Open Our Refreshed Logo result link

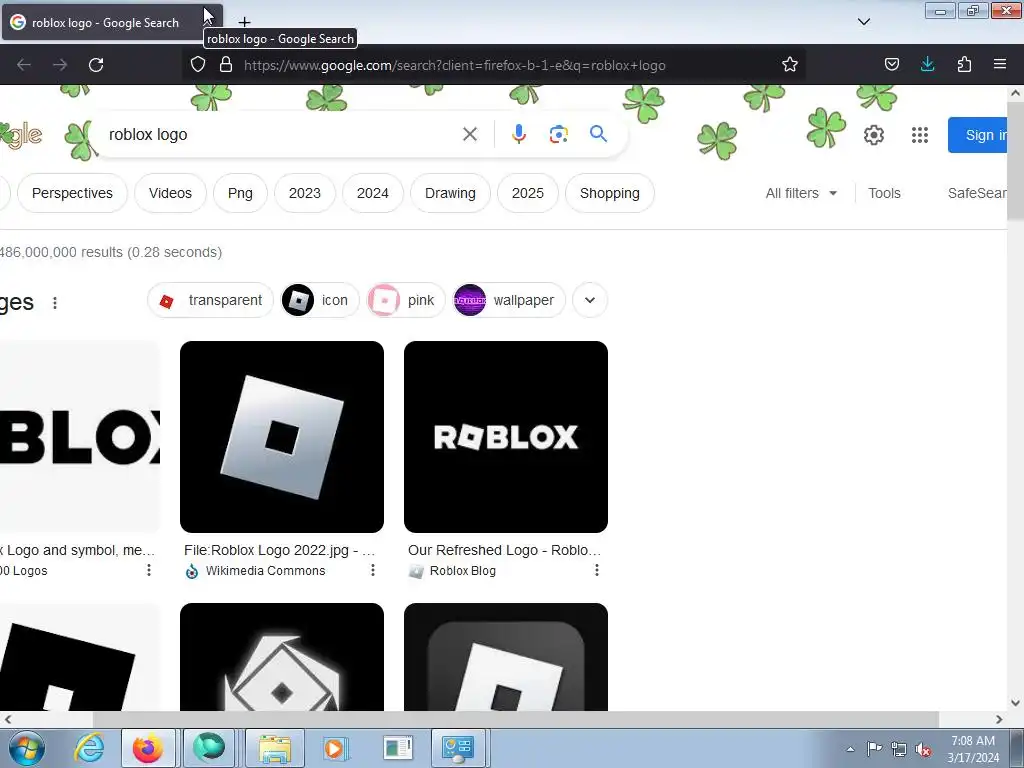click(504, 550)
